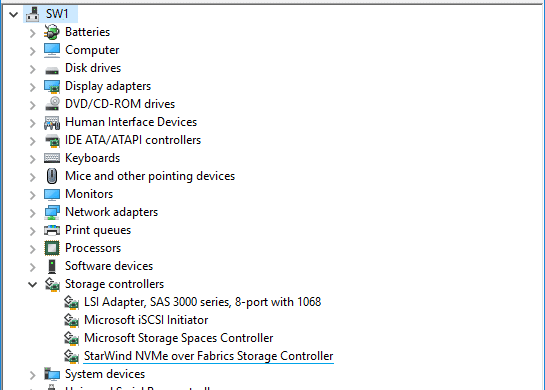Select LSI Adapter SAS 3000 series device
Viewport: 545px width, 390px height.
click(x=203, y=302)
